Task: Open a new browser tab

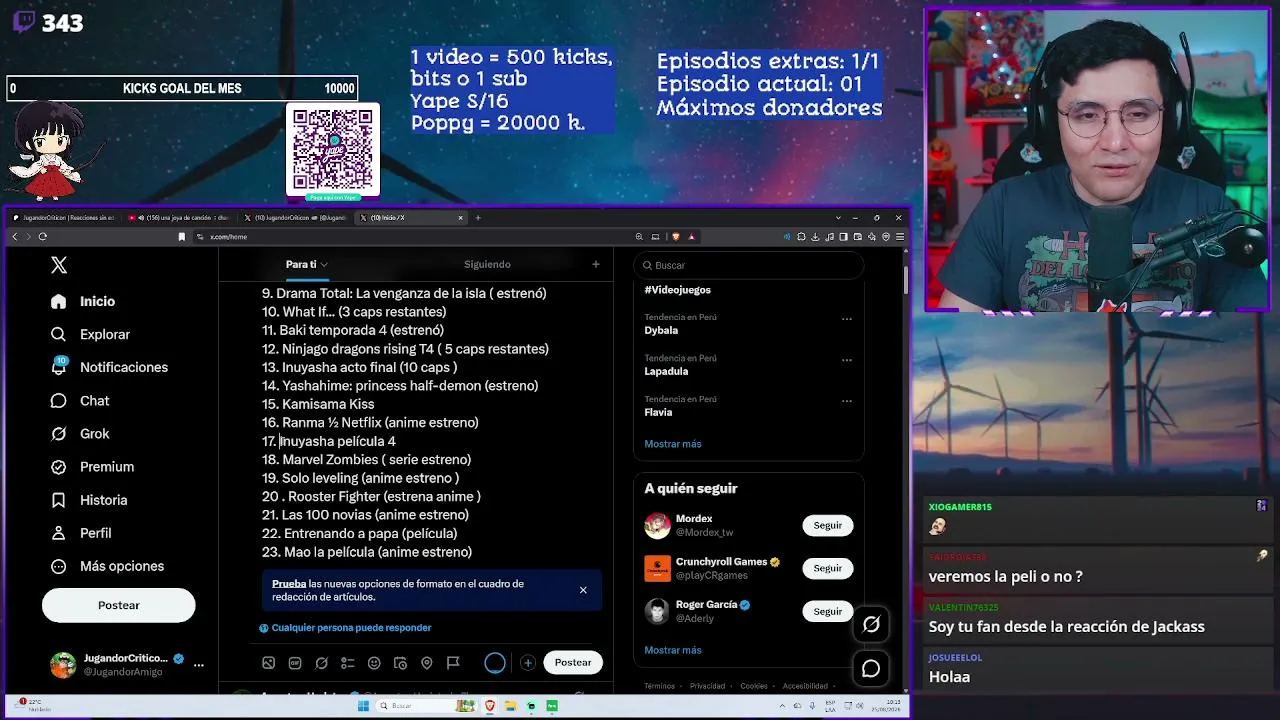Action: click(x=478, y=217)
